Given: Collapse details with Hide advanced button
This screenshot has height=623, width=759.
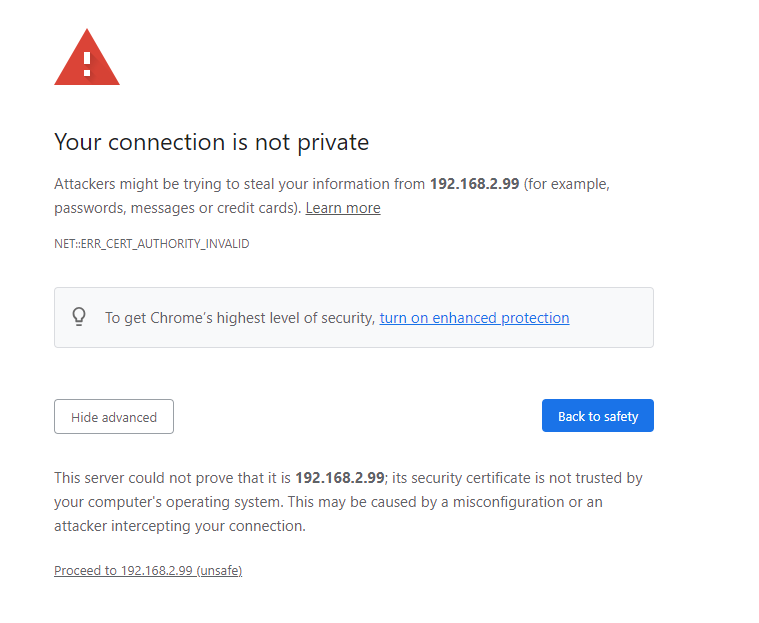Looking at the screenshot, I should (x=114, y=417).
